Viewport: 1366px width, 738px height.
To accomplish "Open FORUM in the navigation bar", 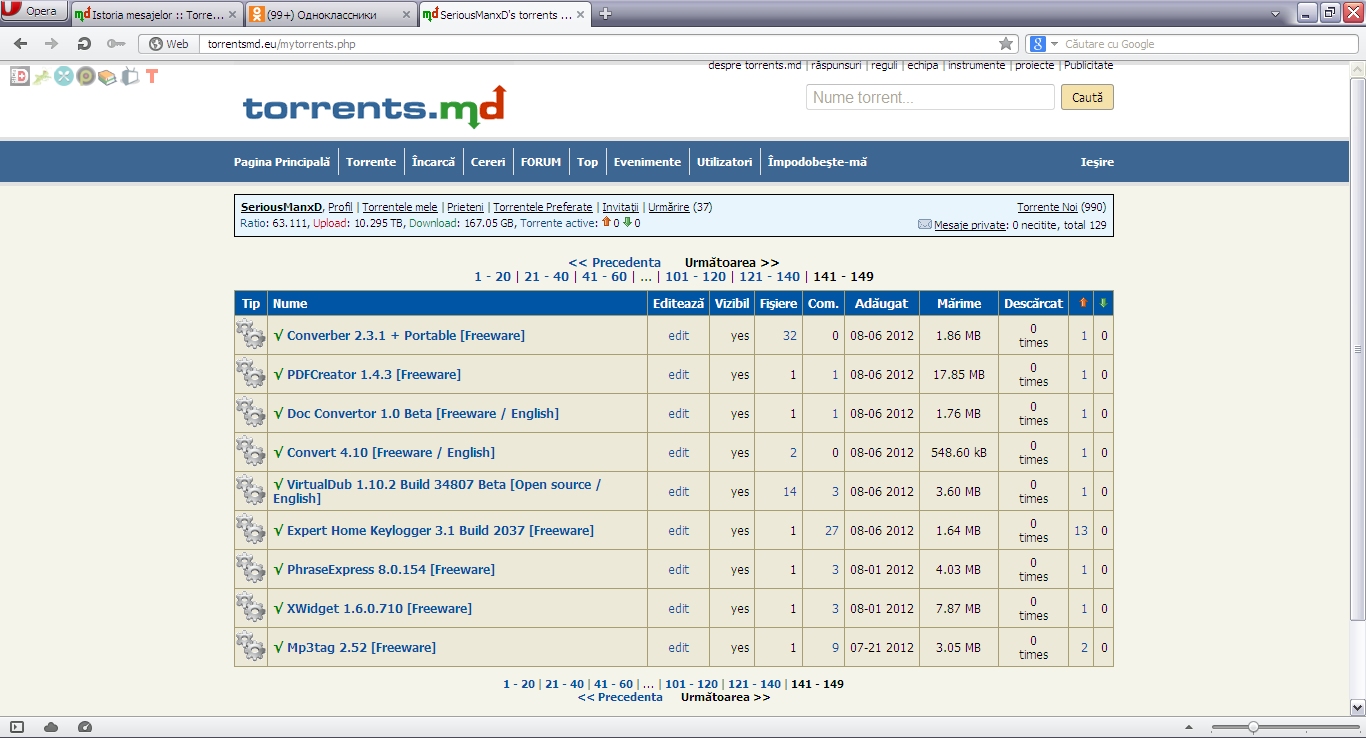I will pyautogui.click(x=541, y=162).
